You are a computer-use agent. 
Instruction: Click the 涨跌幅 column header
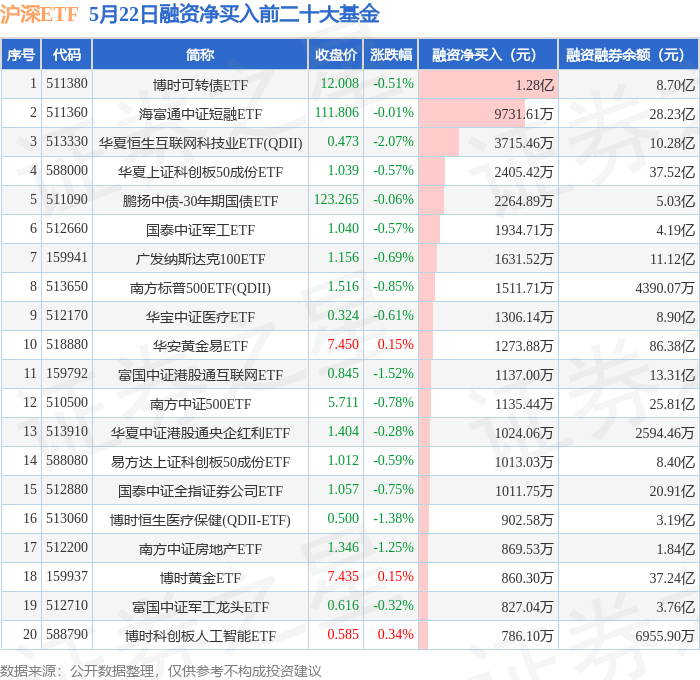click(391, 54)
